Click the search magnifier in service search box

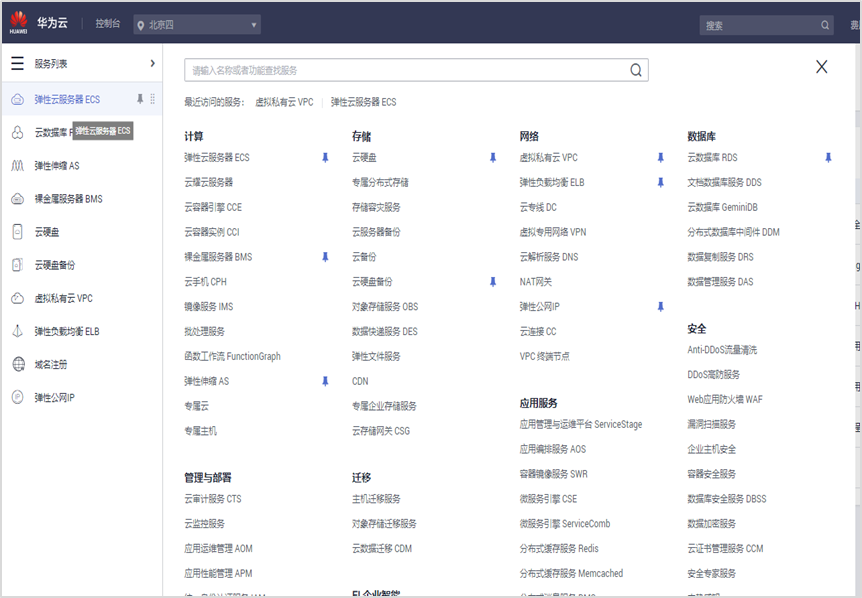[x=636, y=70]
